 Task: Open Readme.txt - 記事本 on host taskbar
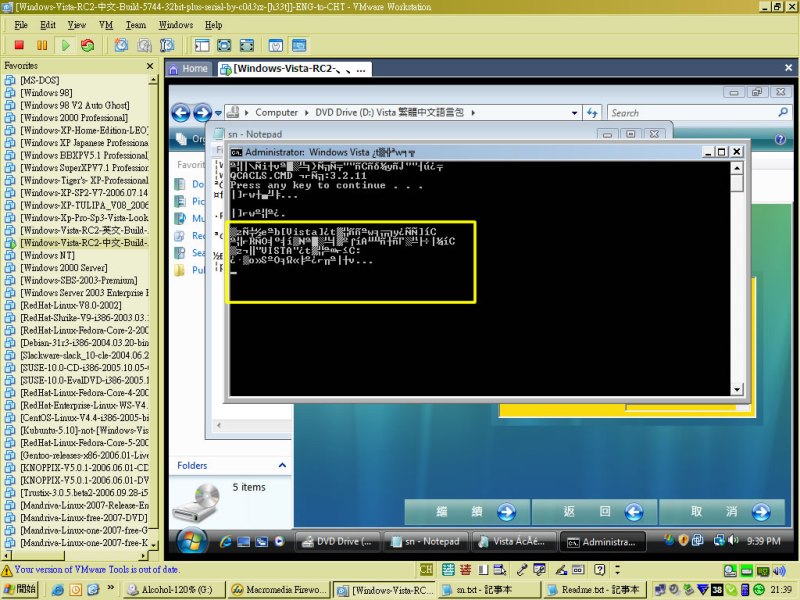[593, 590]
